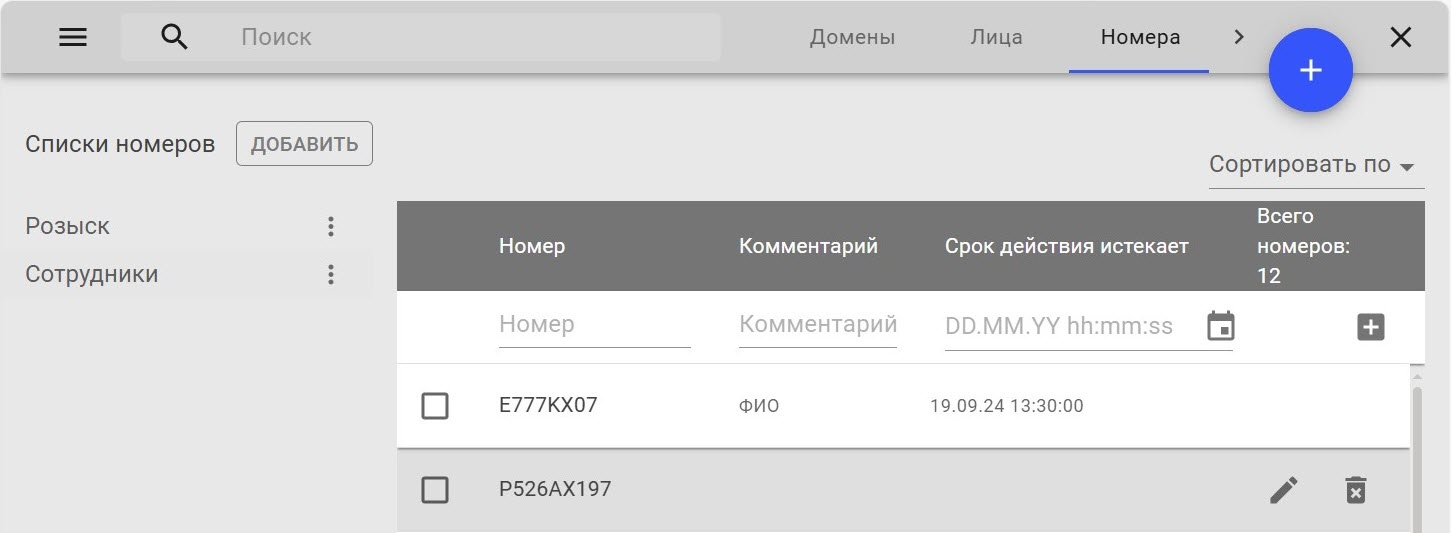Click the add-row plus square icon
The height and width of the screenshot is (533, 1451).
pos(1370,326)
